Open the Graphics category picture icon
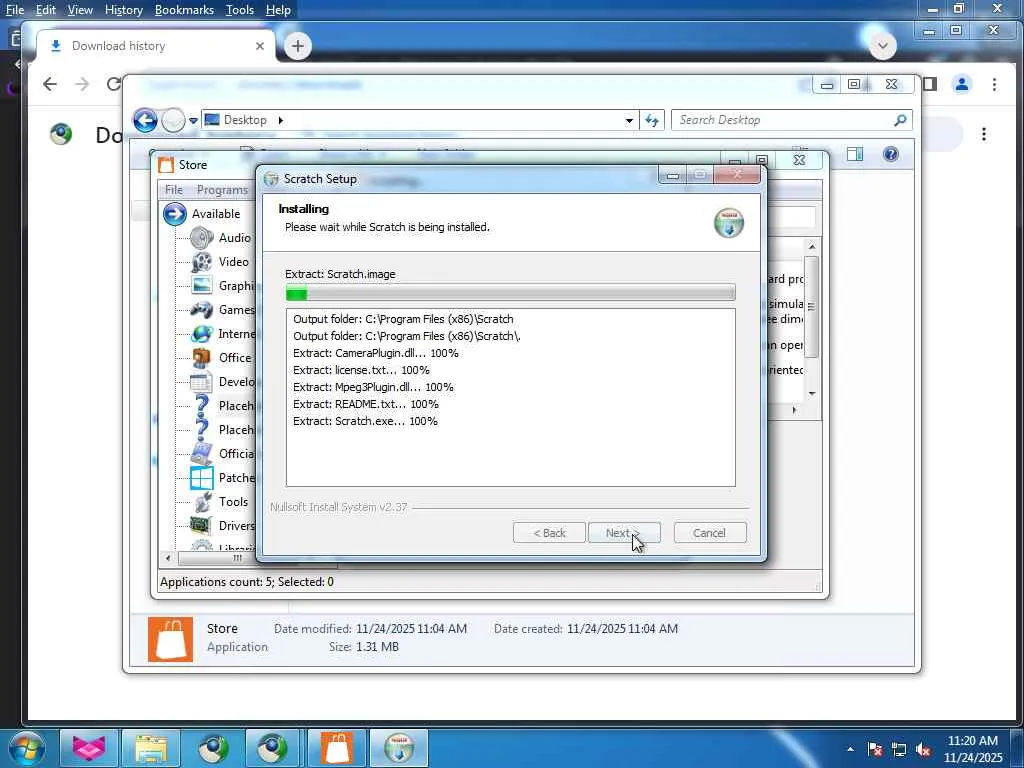Screen dimensions: 1024x768 click(x=202, y=285)
